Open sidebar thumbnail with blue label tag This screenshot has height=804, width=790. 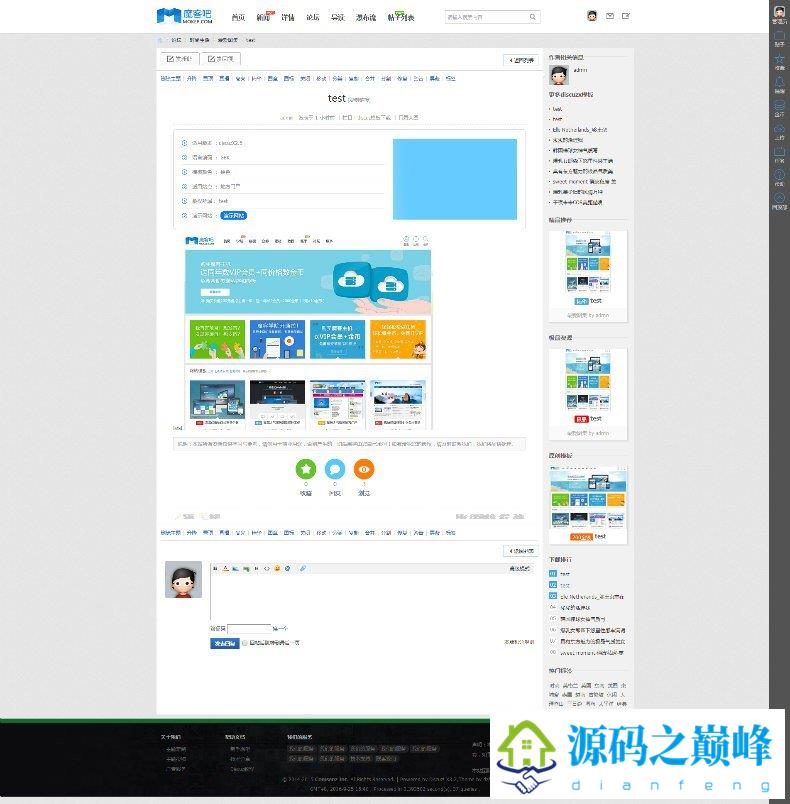coord(588,269)
